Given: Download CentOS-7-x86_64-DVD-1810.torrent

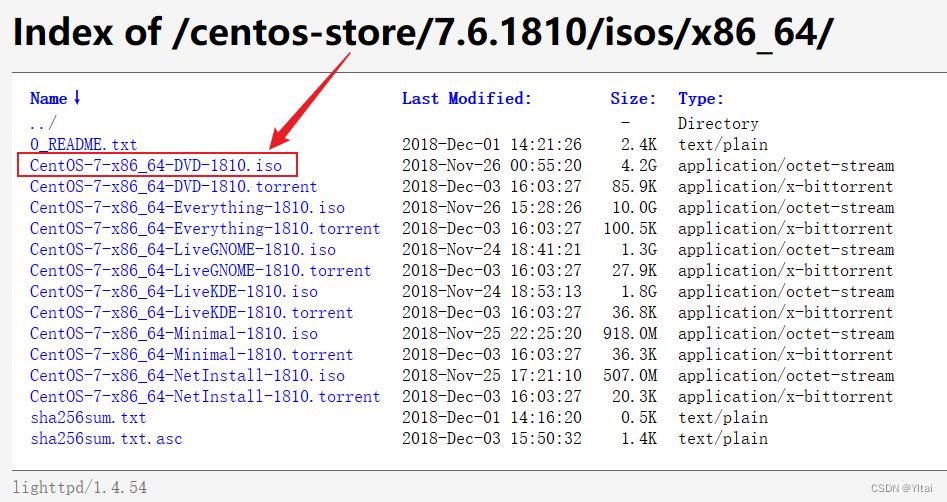Looking at the screenshot, I should pyautogui.click(x=173, y=187).
